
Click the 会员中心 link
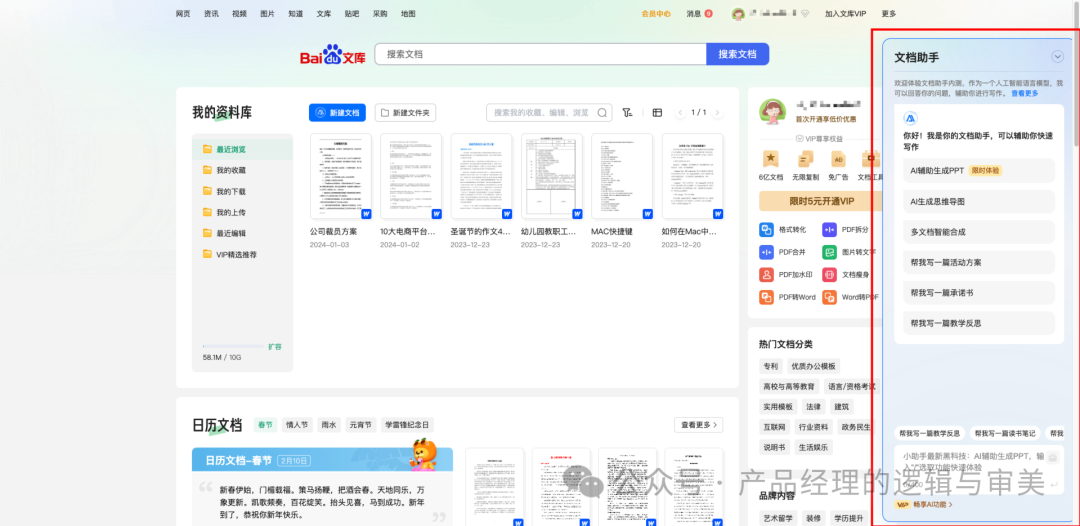656,14
